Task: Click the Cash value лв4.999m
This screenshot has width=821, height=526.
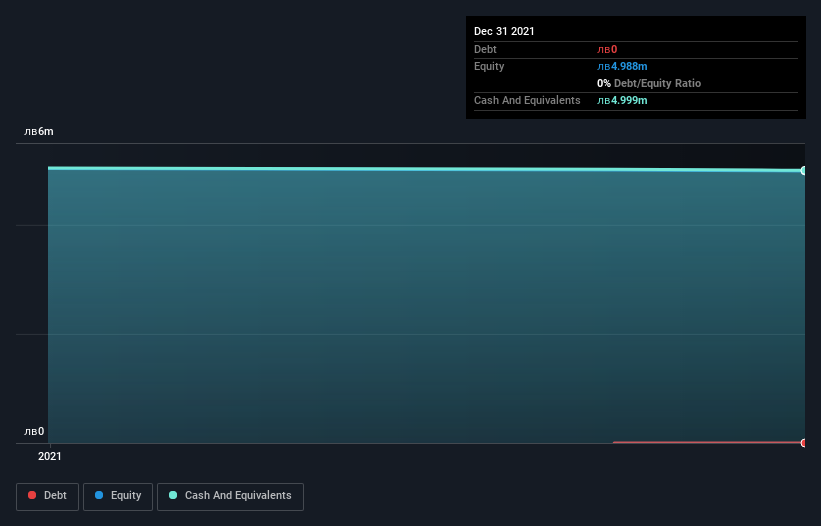Action: tap(622, 100)
